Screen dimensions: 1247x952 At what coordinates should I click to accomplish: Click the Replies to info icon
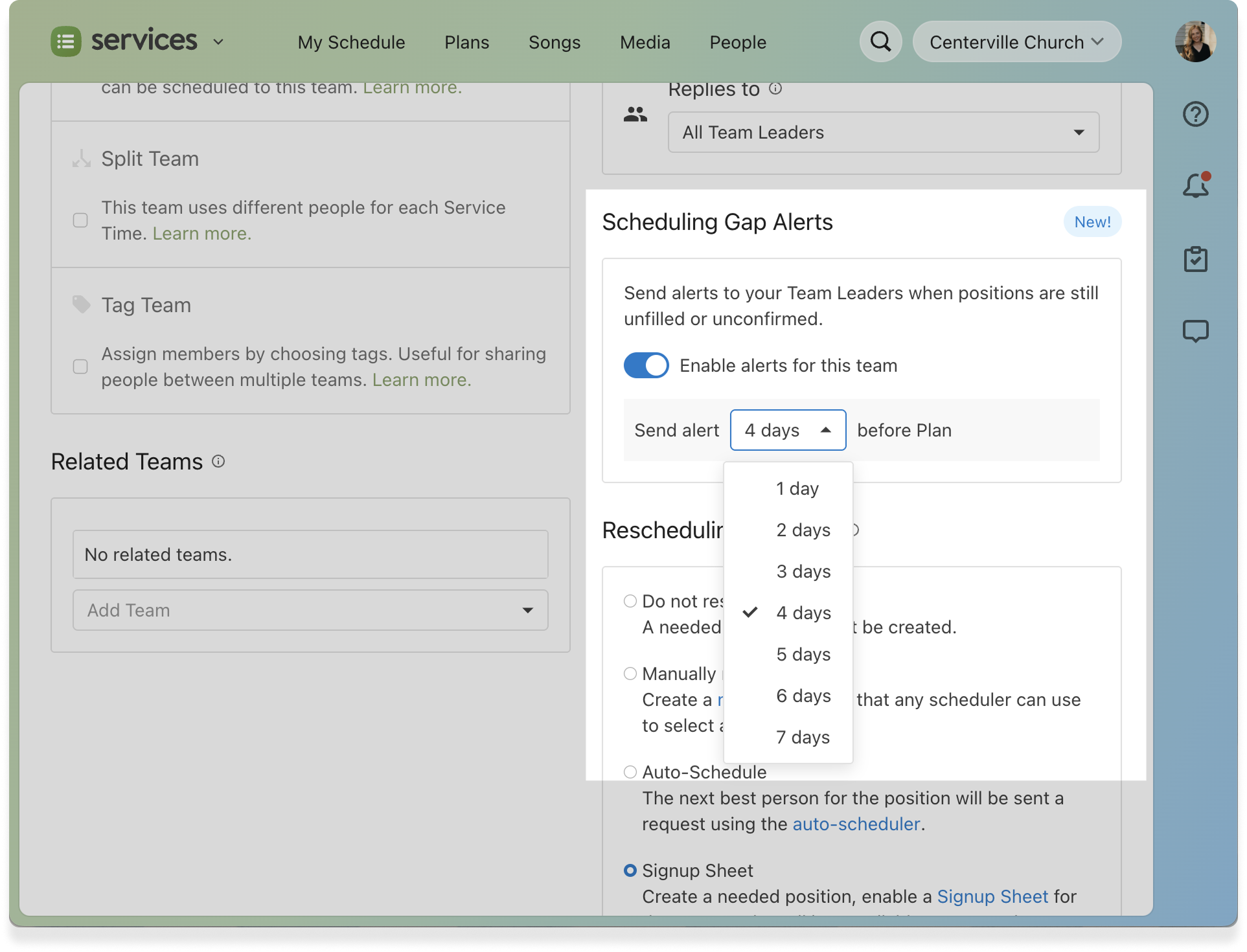tap(775, 89)
